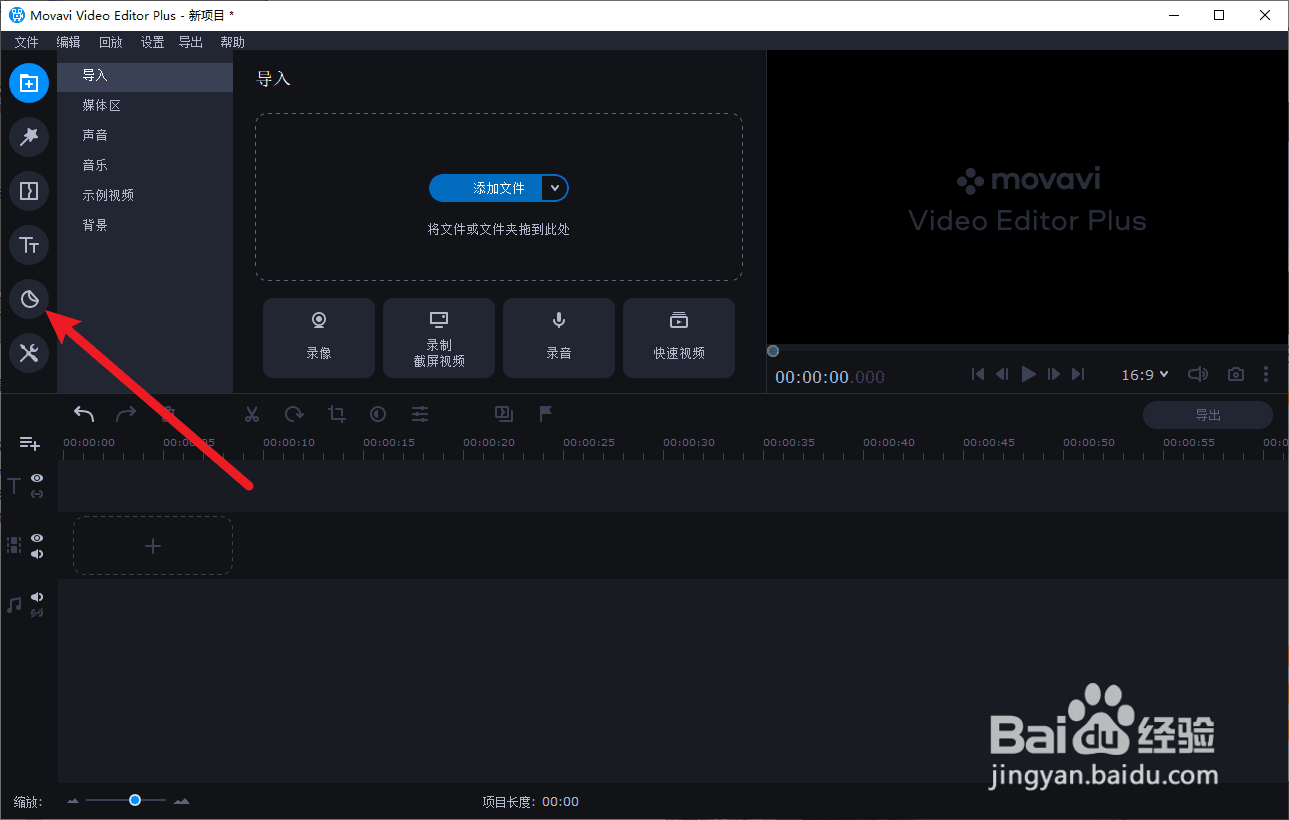This screenshot has width=1289, height=820.
Task: Click 00:00:30 on the timeline ruler
Action: (689, 442)
